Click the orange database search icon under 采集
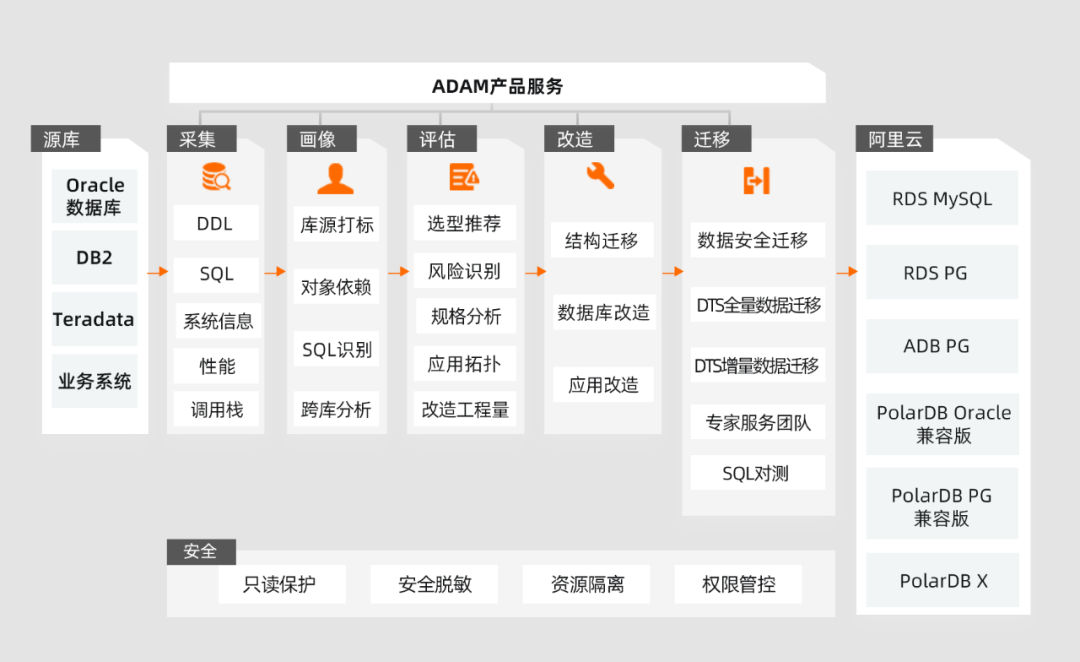 216,177
